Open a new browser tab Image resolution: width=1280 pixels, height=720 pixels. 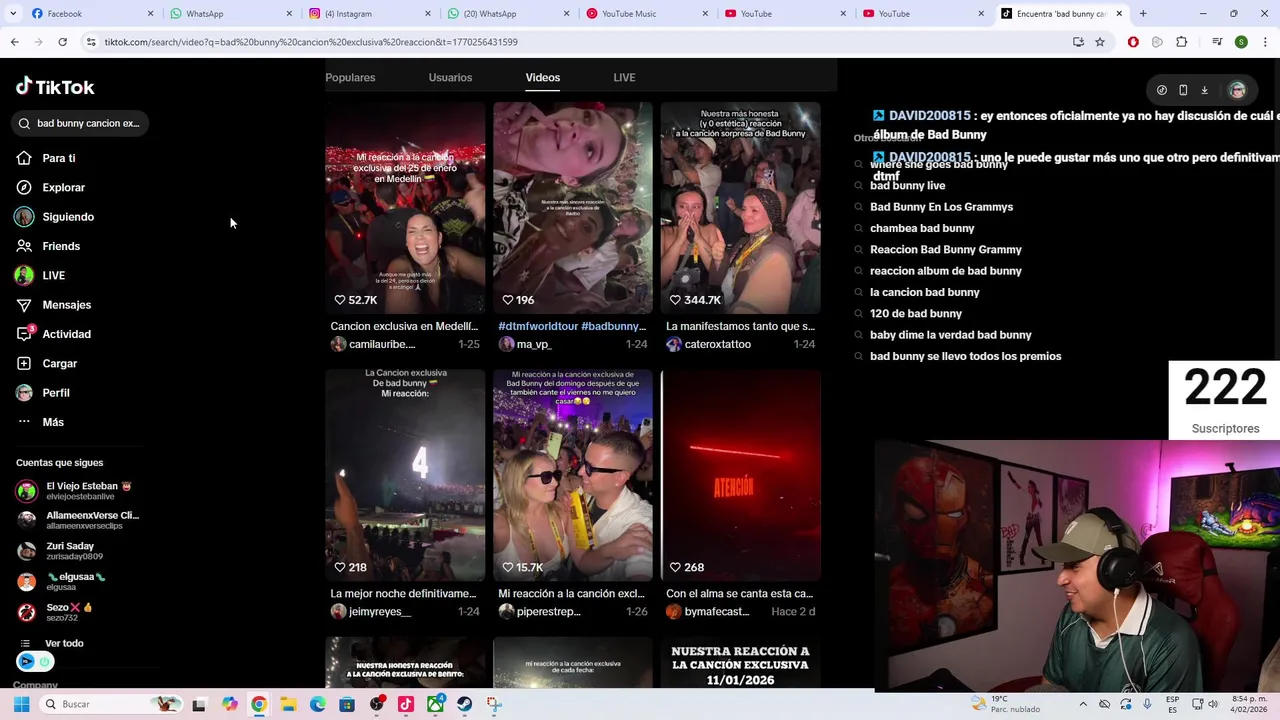click(x=1143, y=14)
